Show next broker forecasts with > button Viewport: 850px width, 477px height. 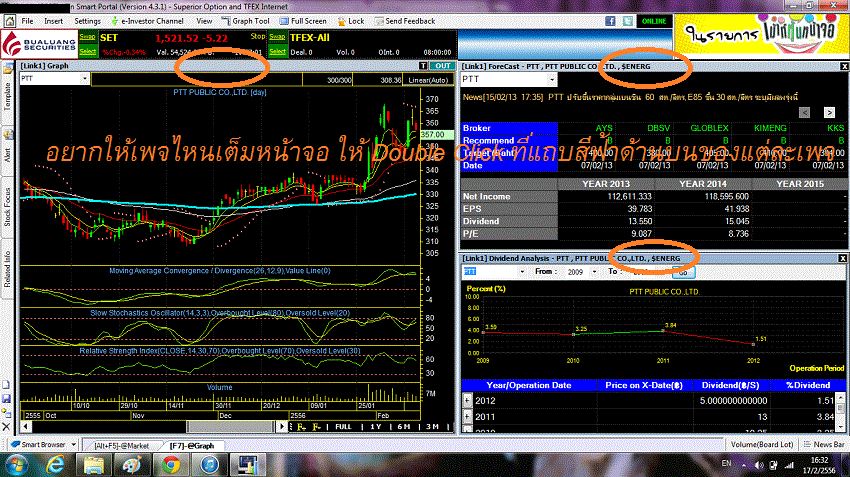tap(829, 112)
